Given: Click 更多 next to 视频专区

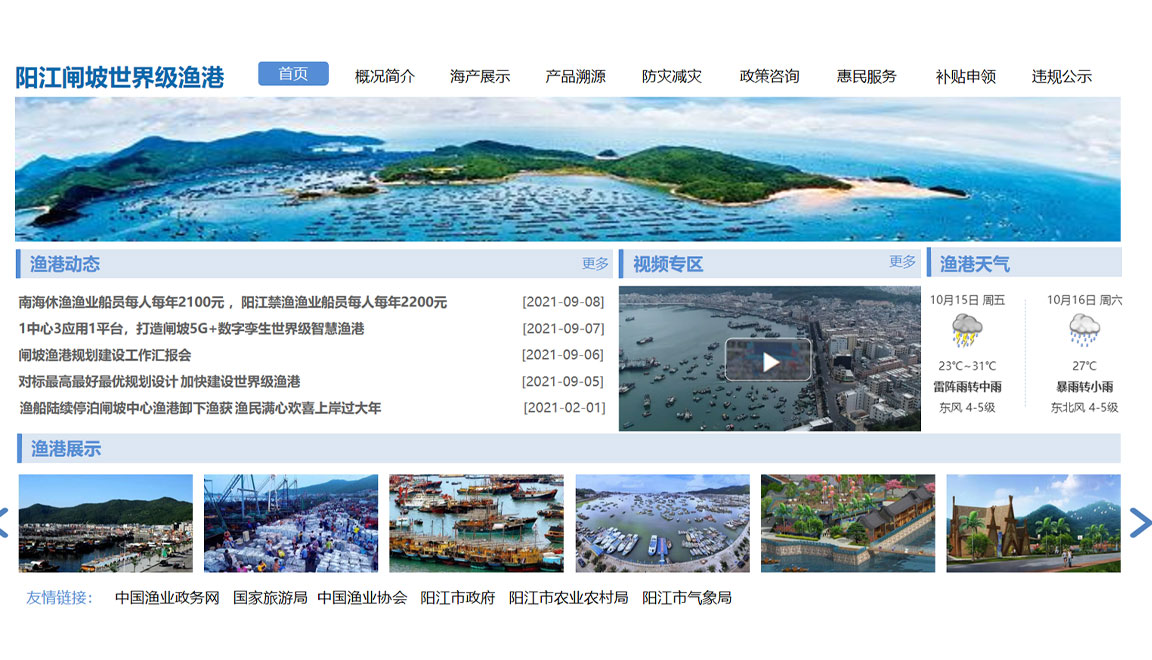Looking at the screenshot, I should pos(901,264).
